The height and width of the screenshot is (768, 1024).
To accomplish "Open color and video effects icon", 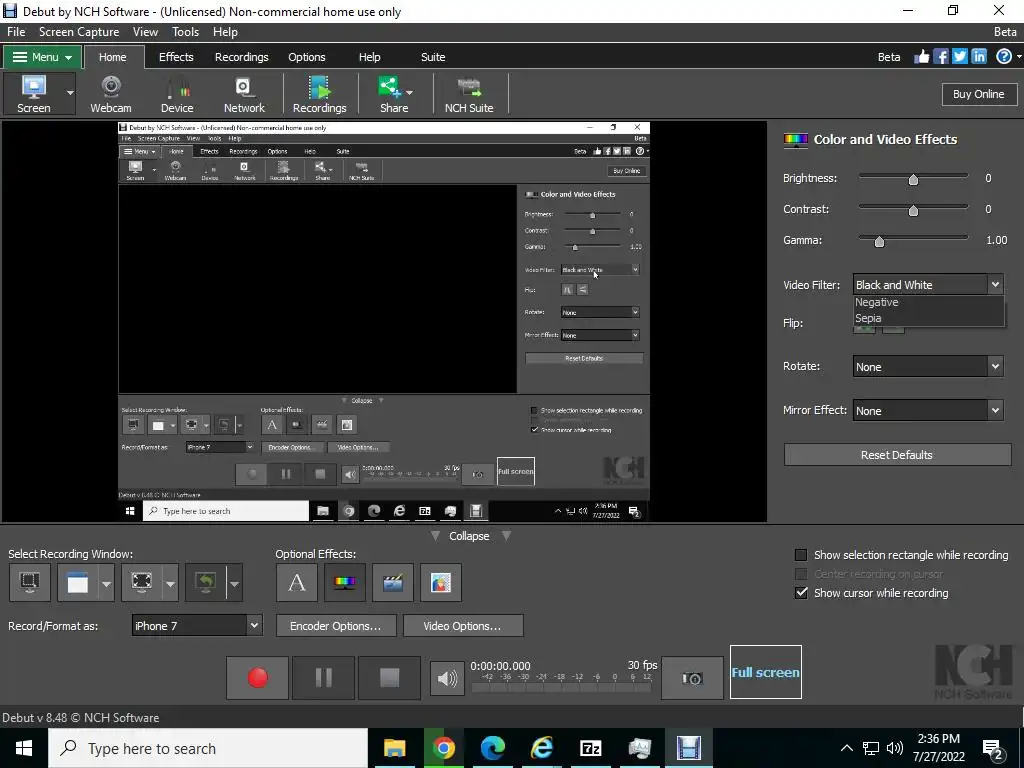I will (x=345, y=582).
